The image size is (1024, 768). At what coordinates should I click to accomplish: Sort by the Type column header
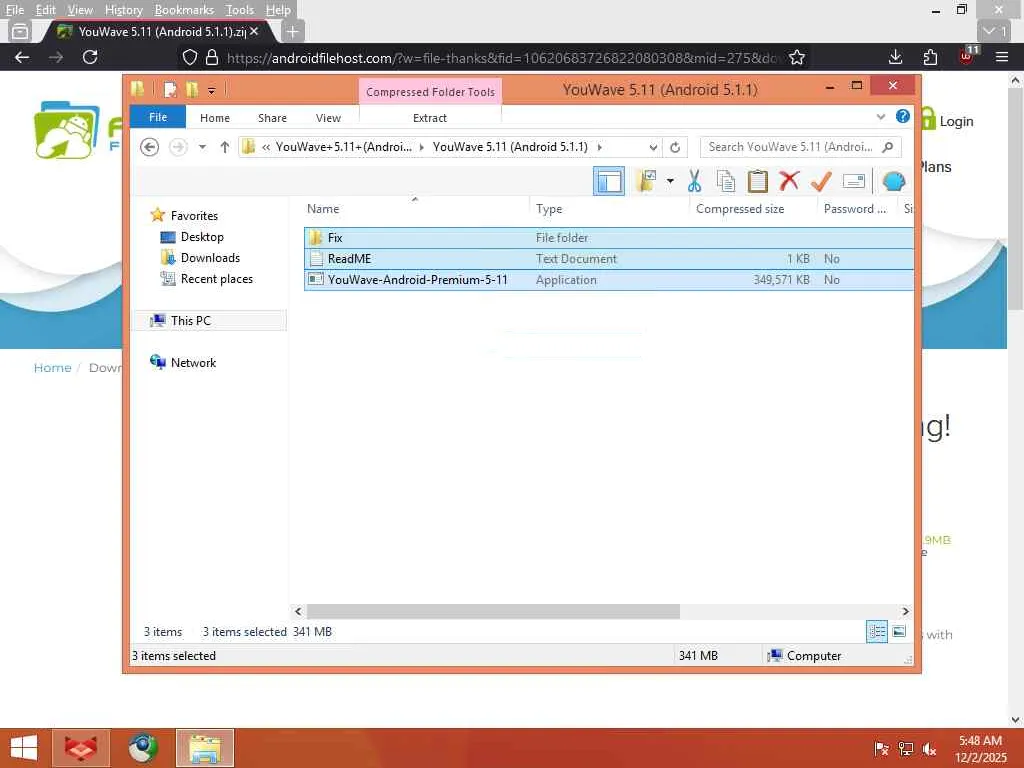[609, 208]
